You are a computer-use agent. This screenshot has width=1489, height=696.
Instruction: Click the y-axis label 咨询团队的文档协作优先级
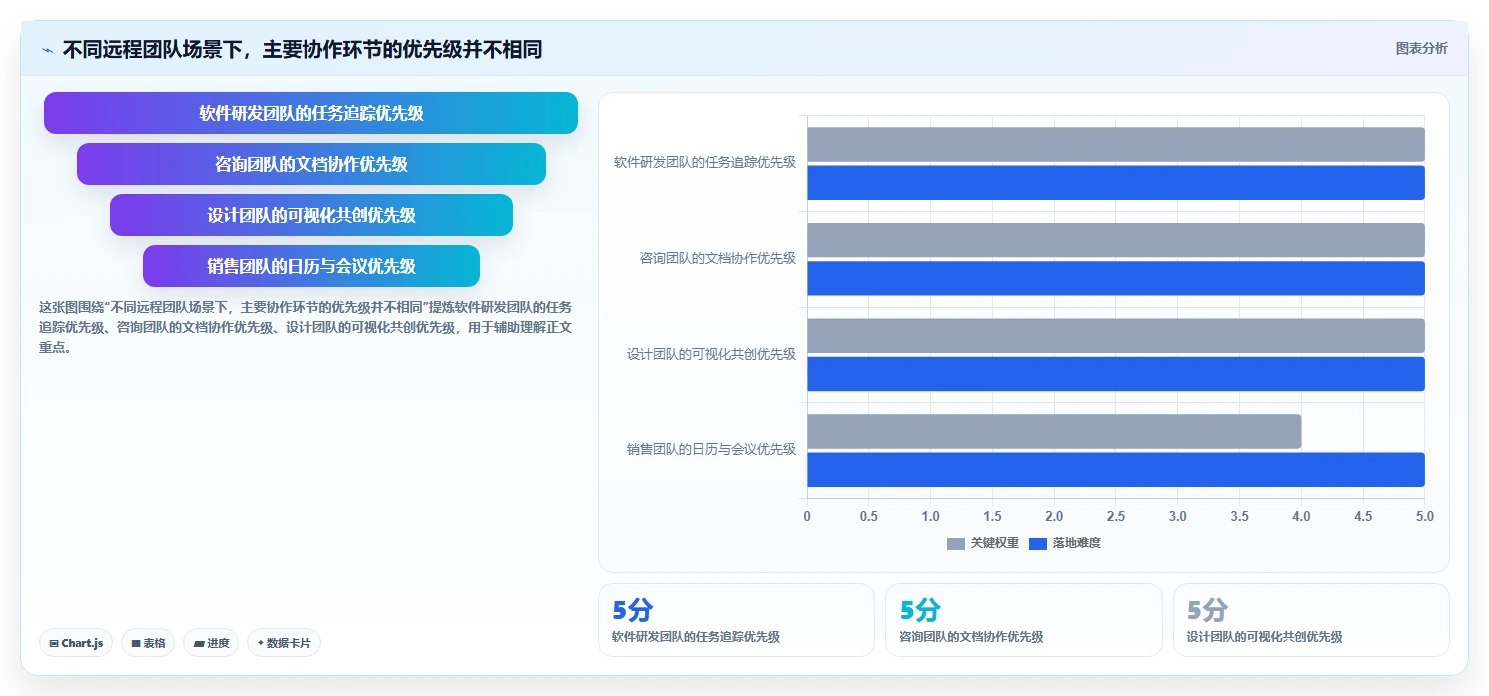[x=718, y=258]
